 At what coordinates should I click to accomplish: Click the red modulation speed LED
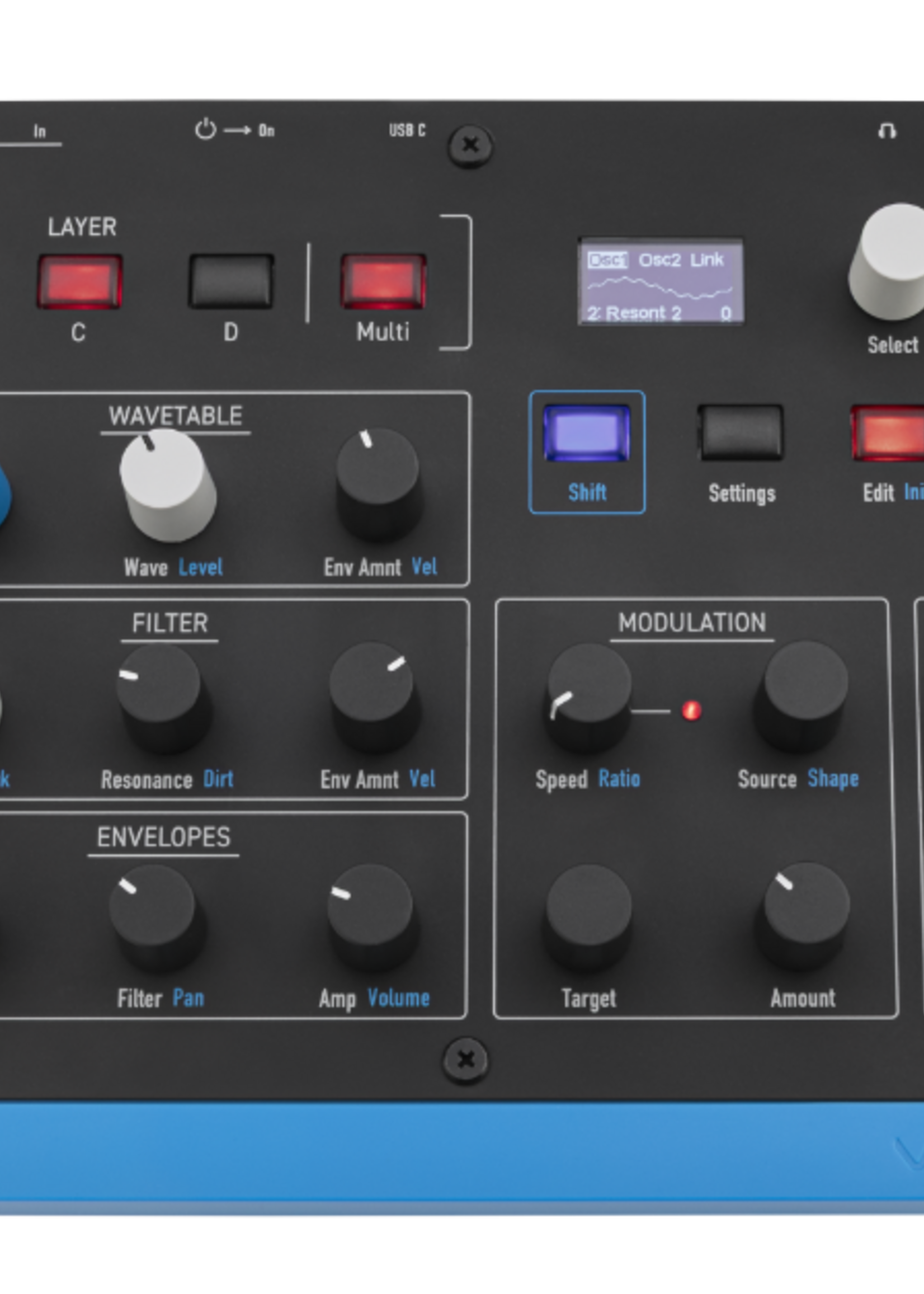[691, 710]
